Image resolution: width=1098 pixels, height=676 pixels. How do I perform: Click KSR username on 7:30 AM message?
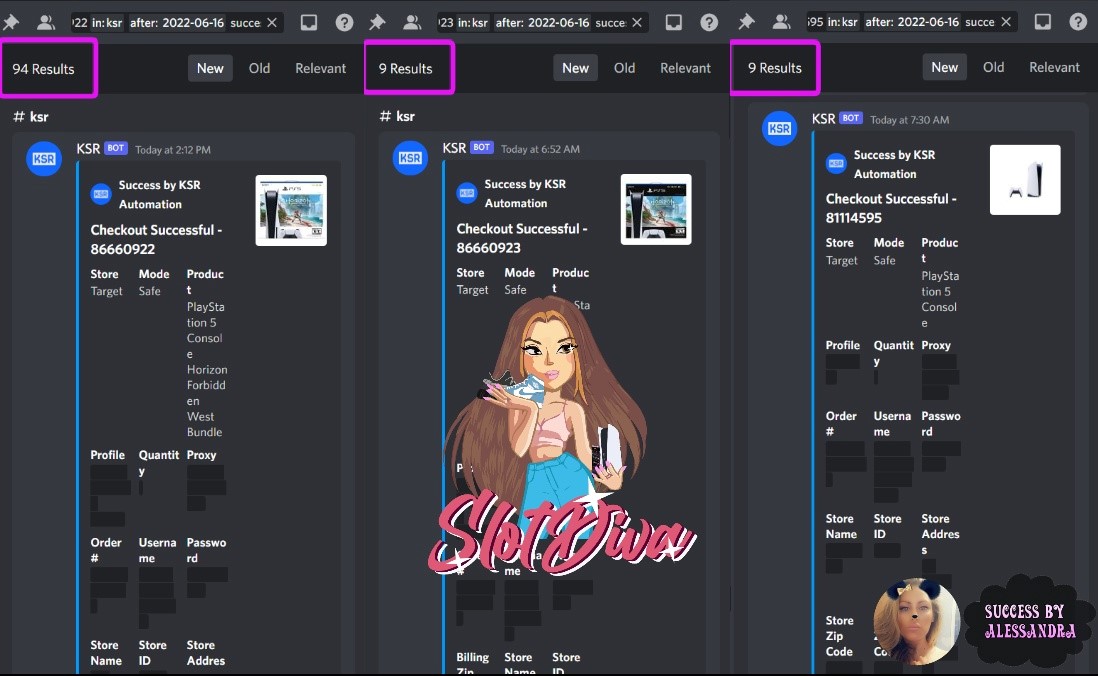tap(824, 118)
